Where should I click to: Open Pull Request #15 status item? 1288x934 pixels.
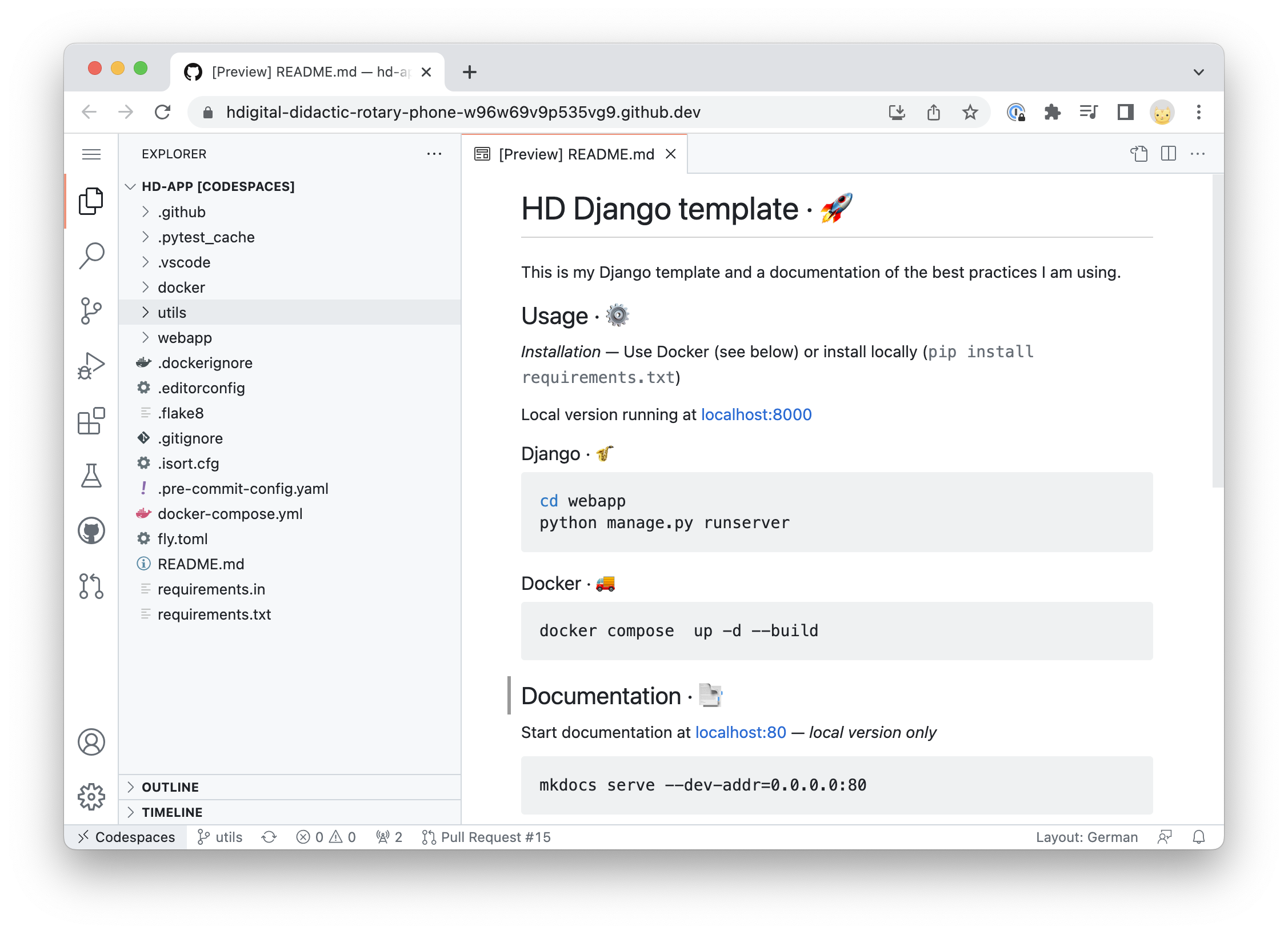pos(486,837)
